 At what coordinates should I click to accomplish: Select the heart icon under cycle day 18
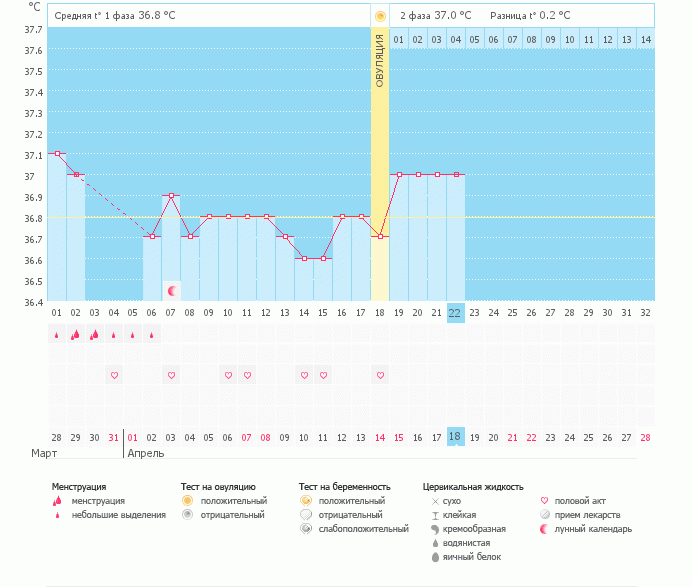point(380,375)
